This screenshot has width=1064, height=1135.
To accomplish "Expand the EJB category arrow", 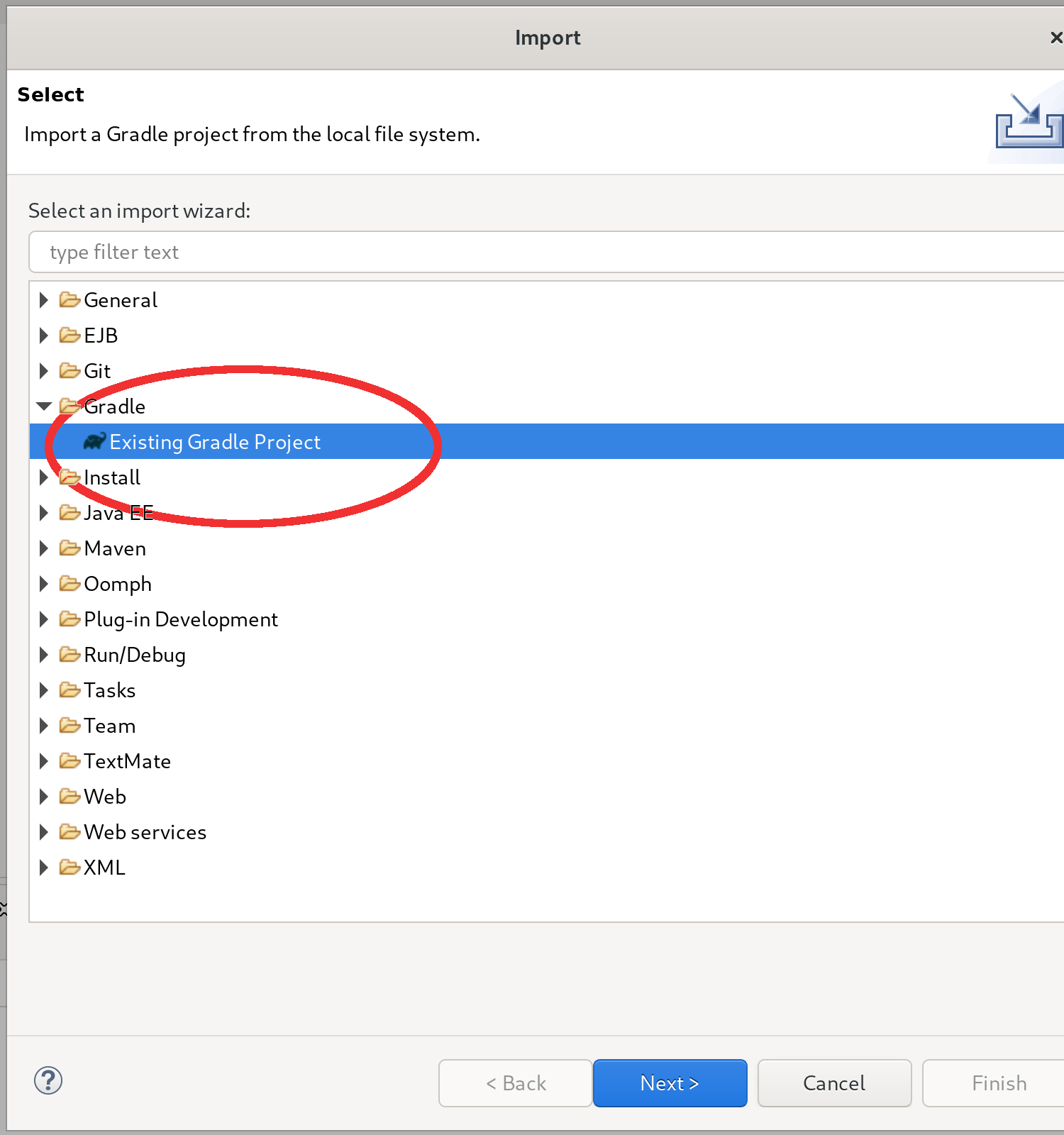I will point(43,336).
